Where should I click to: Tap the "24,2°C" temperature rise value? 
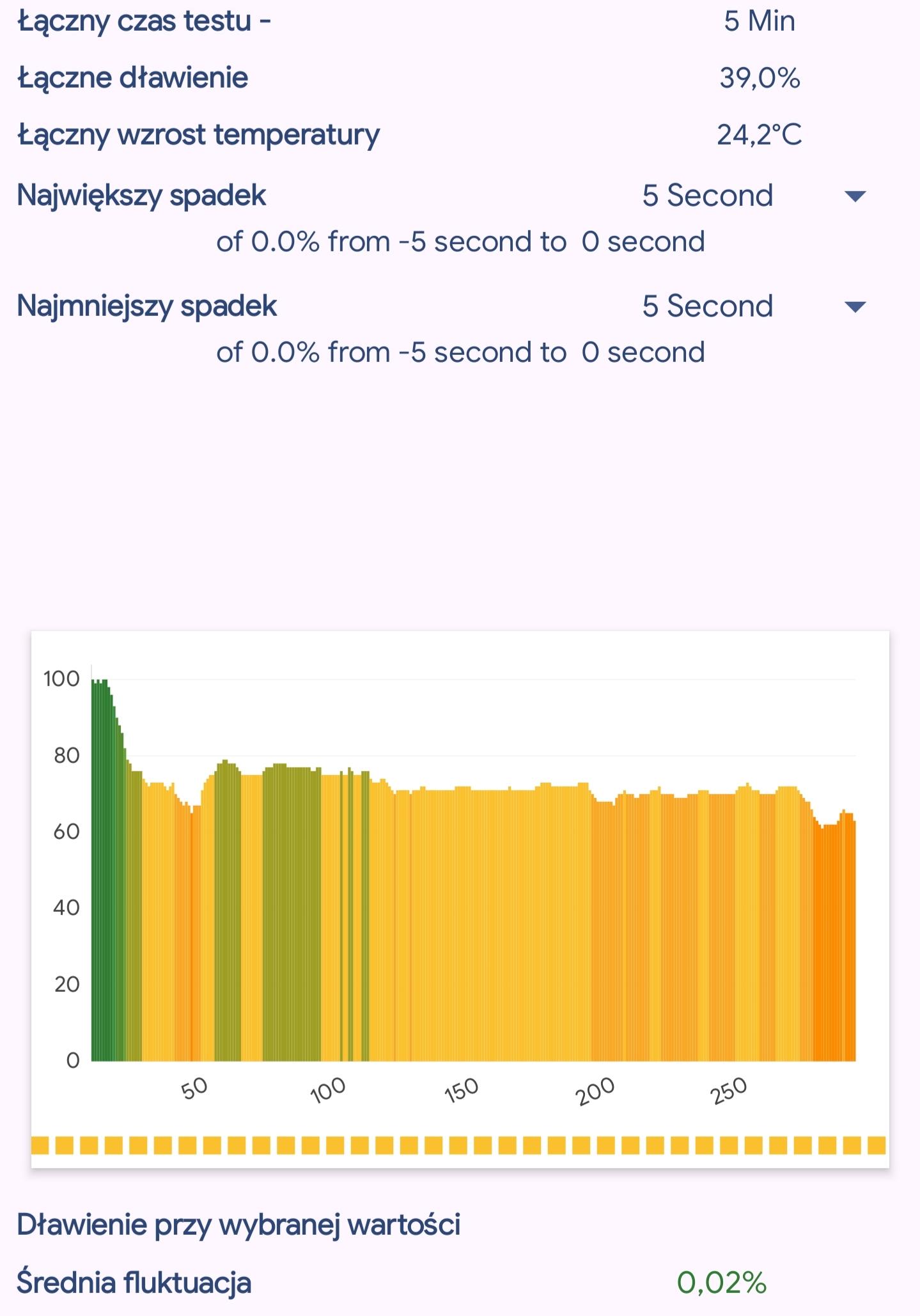pyautogui.click(x=760, y=136)
